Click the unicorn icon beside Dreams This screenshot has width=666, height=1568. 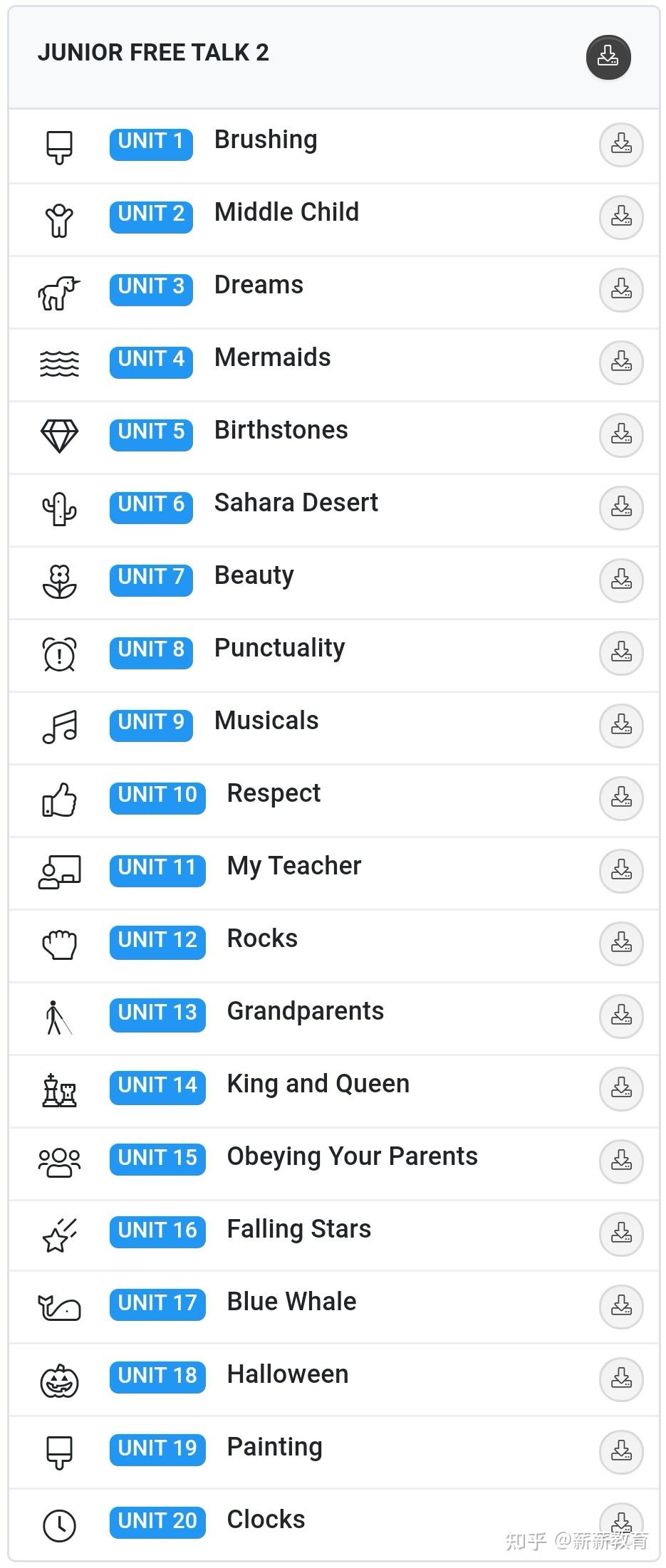point(59,292)
